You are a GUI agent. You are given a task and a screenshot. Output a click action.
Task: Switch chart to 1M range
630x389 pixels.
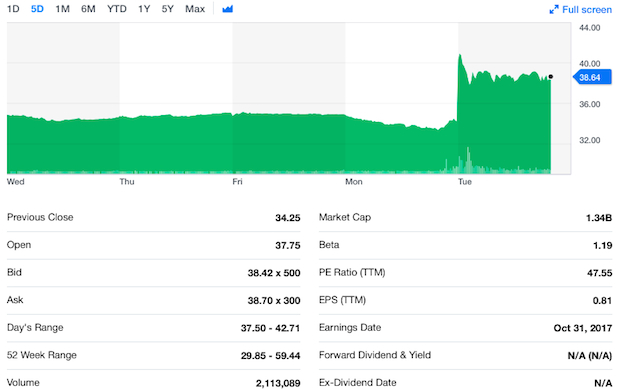(x=62, y=9)
